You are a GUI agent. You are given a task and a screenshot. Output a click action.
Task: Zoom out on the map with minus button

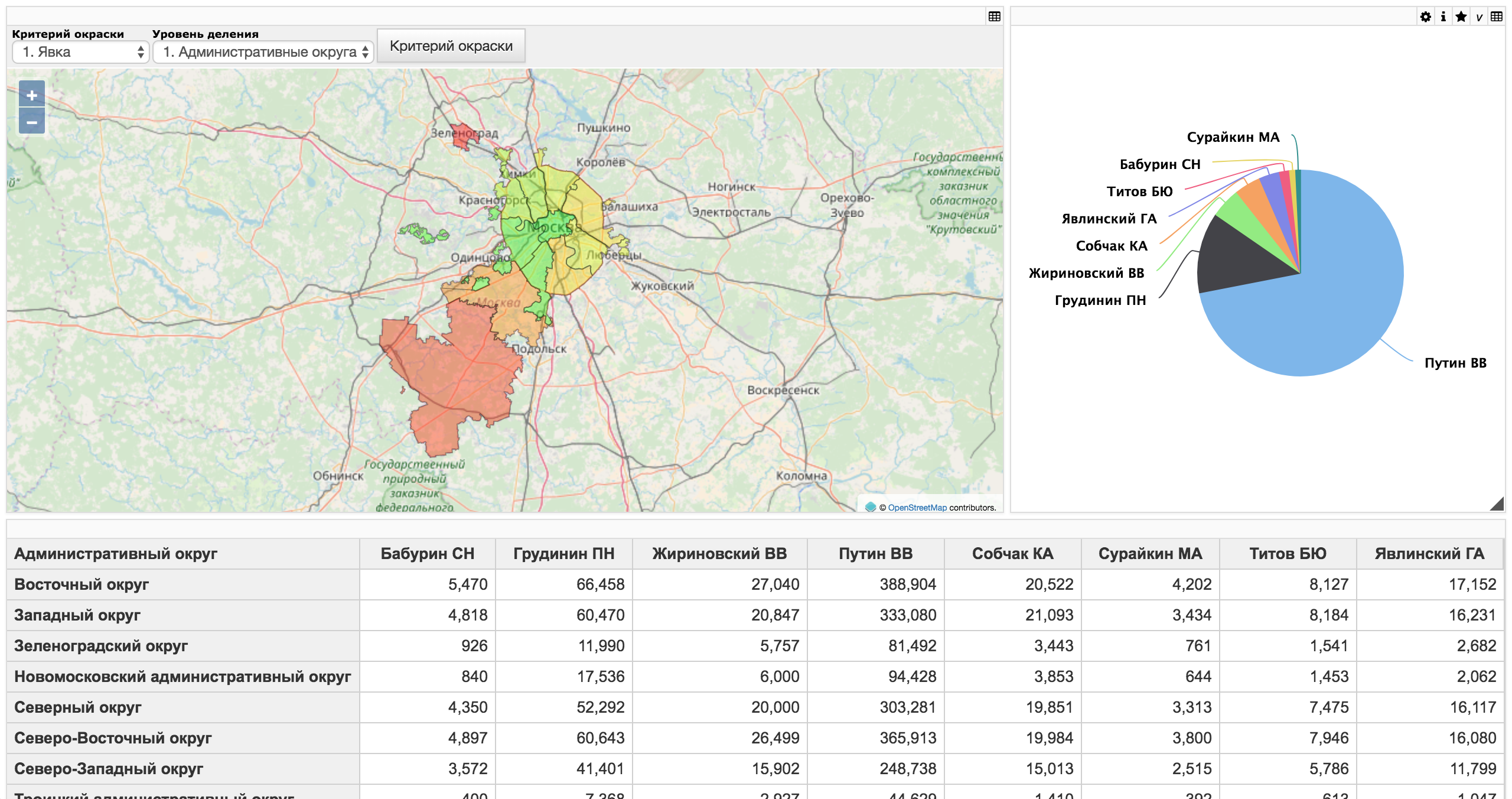(x=32, y=122)
